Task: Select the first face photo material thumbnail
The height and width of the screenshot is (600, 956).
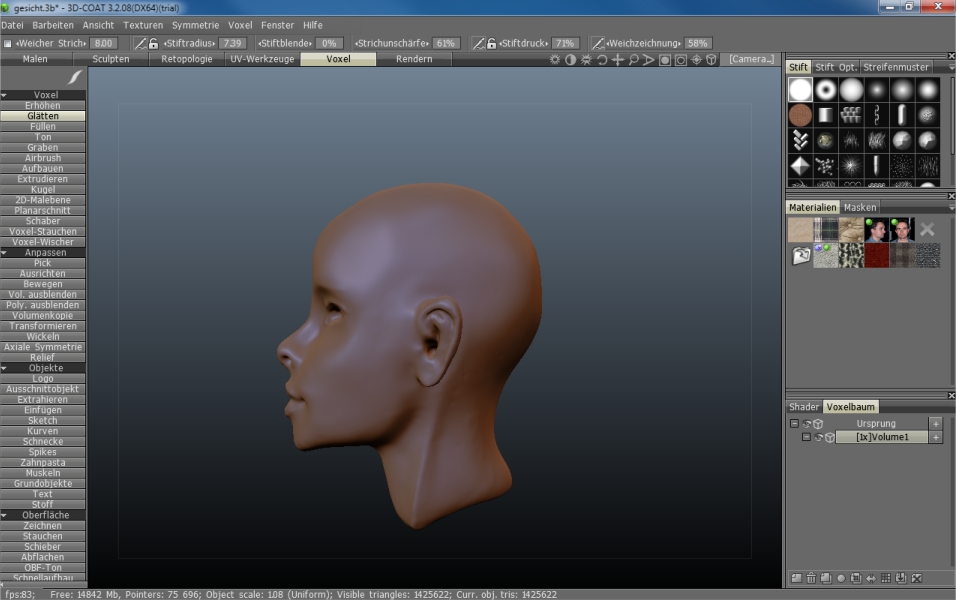Action: pyautogui.click(x=876, y=230)
